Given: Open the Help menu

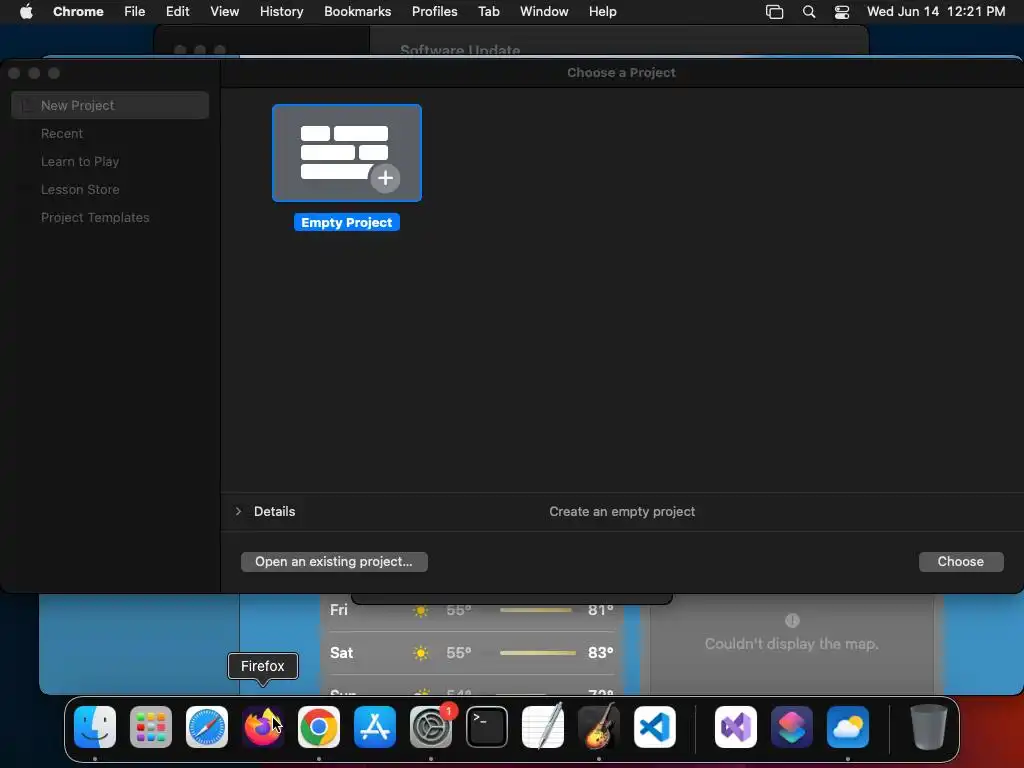Looking at the screenshot, I should 602,11.
